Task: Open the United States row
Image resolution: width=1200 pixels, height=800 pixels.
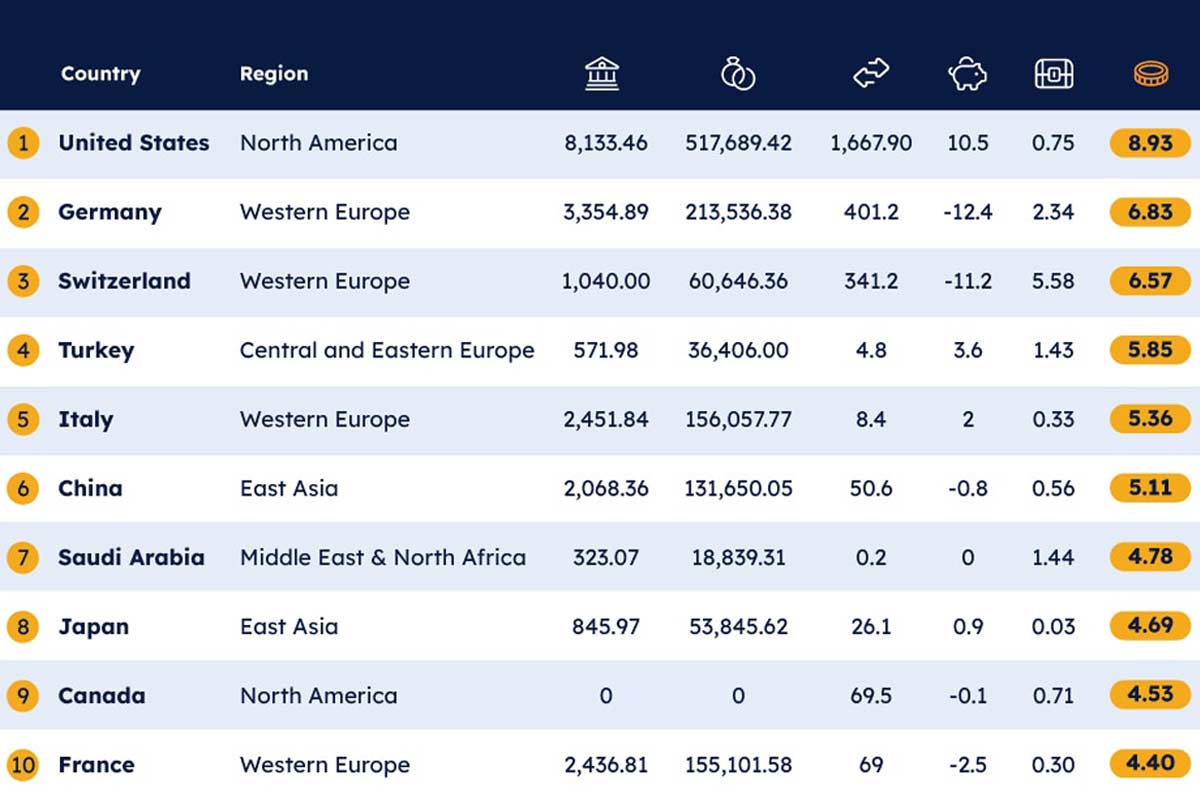Action: coord(600,143)
